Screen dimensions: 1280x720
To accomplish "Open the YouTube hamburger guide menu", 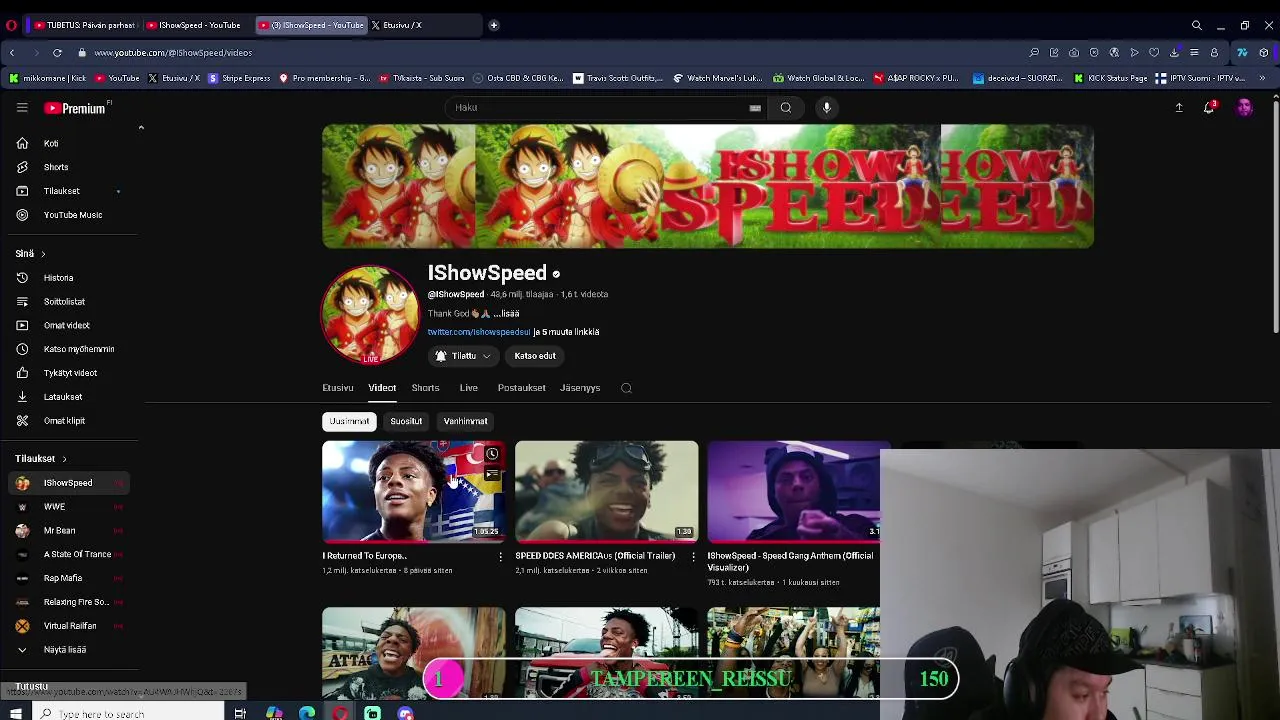I will pyautogui.click(x=22, y=108).
